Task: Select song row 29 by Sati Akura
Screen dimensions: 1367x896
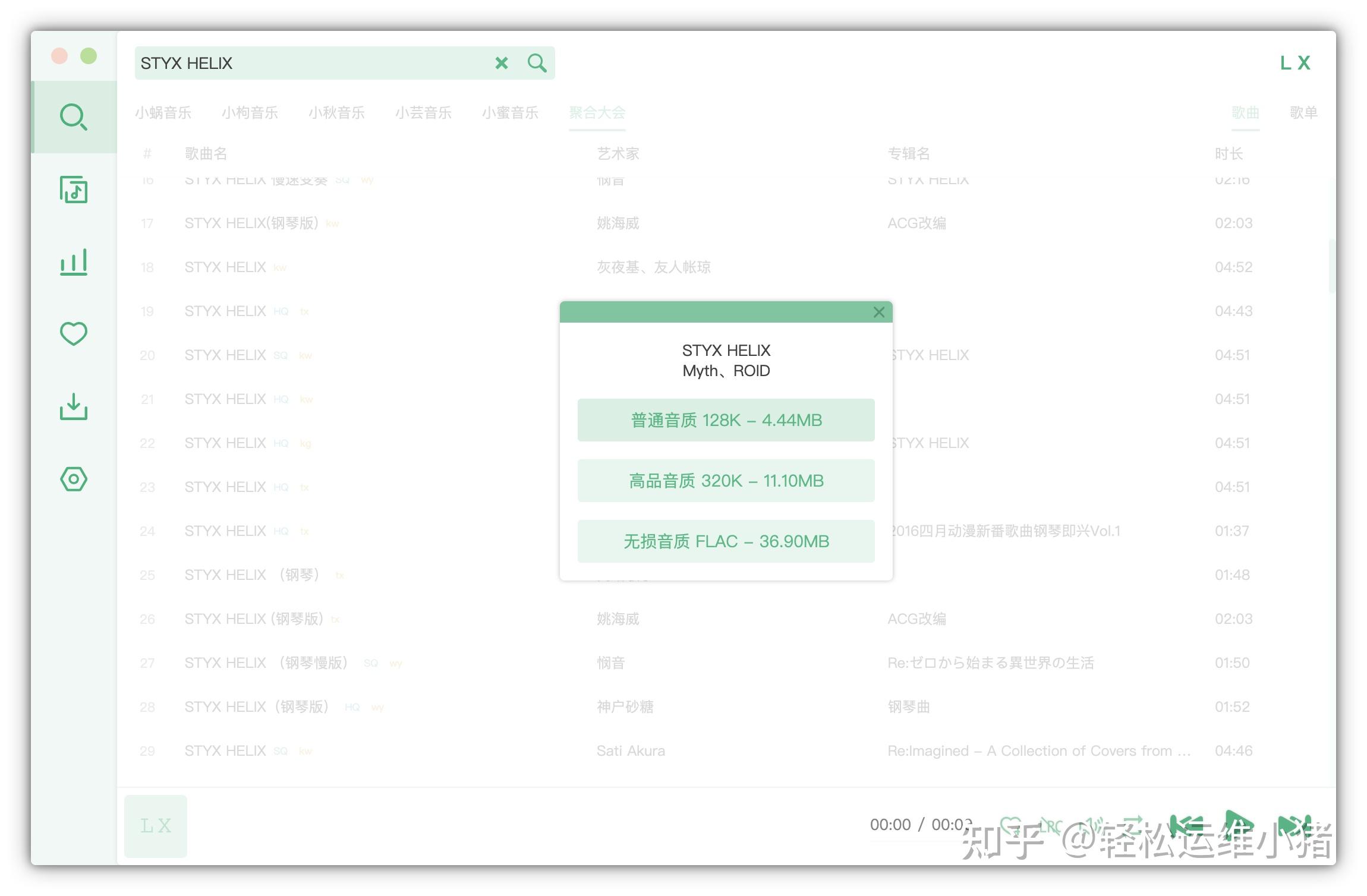Action: [x=630, y=751]
